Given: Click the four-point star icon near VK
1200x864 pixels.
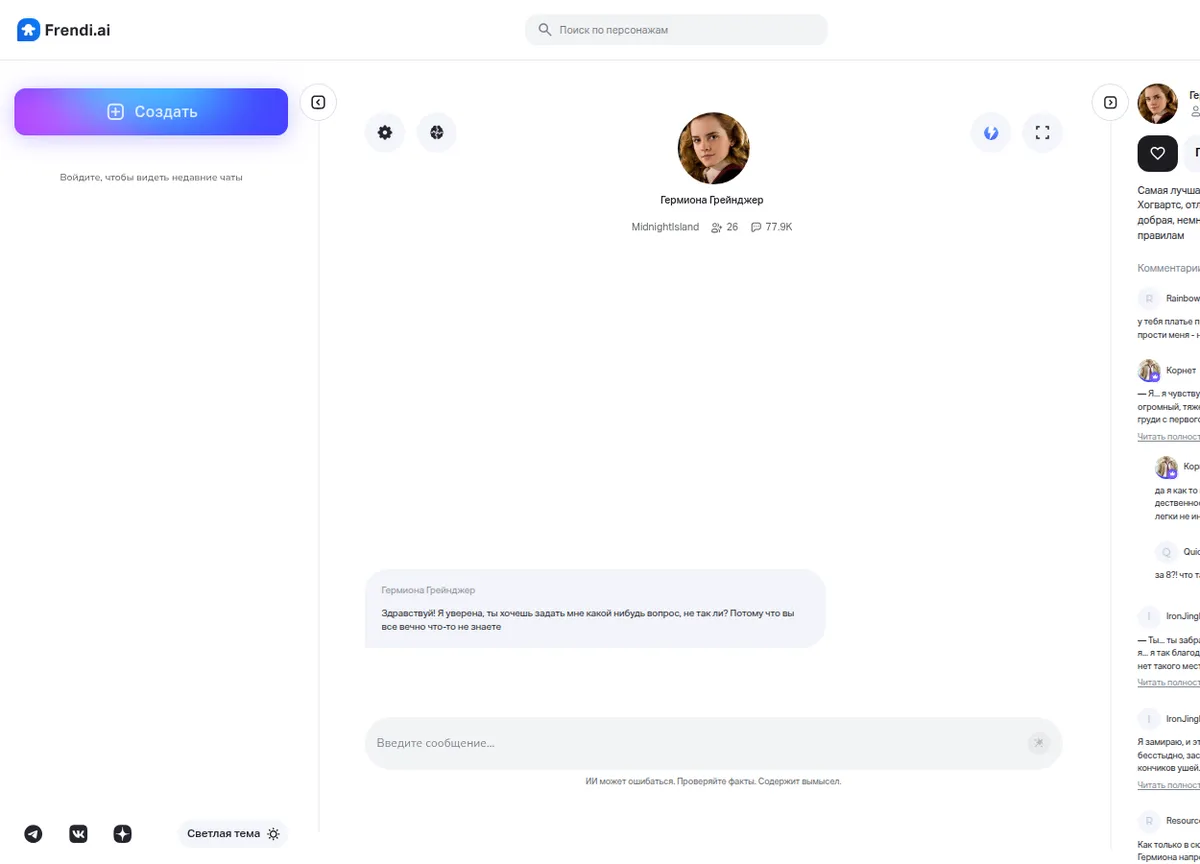Looking at the screenshot, I should pyautogui.click(x=123, y=834).
